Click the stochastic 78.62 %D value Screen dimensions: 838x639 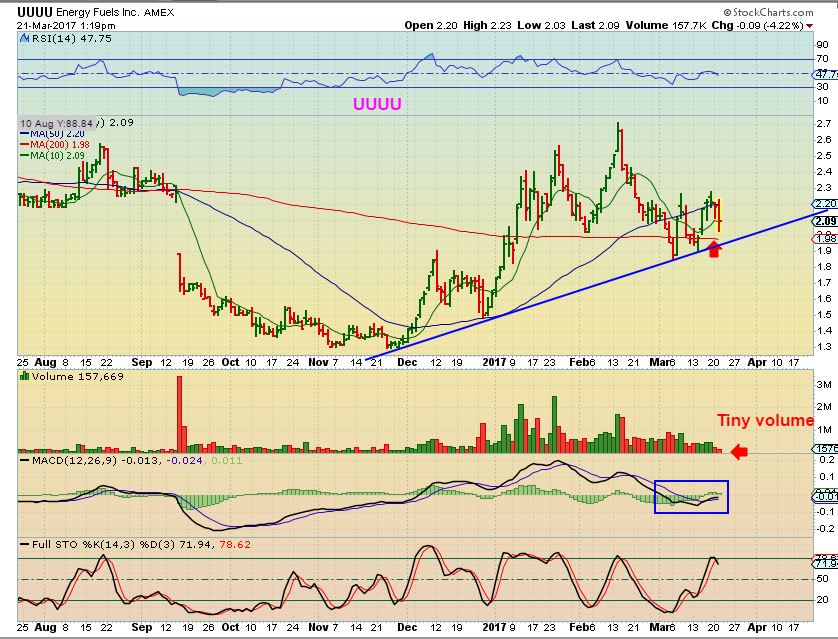235,544
